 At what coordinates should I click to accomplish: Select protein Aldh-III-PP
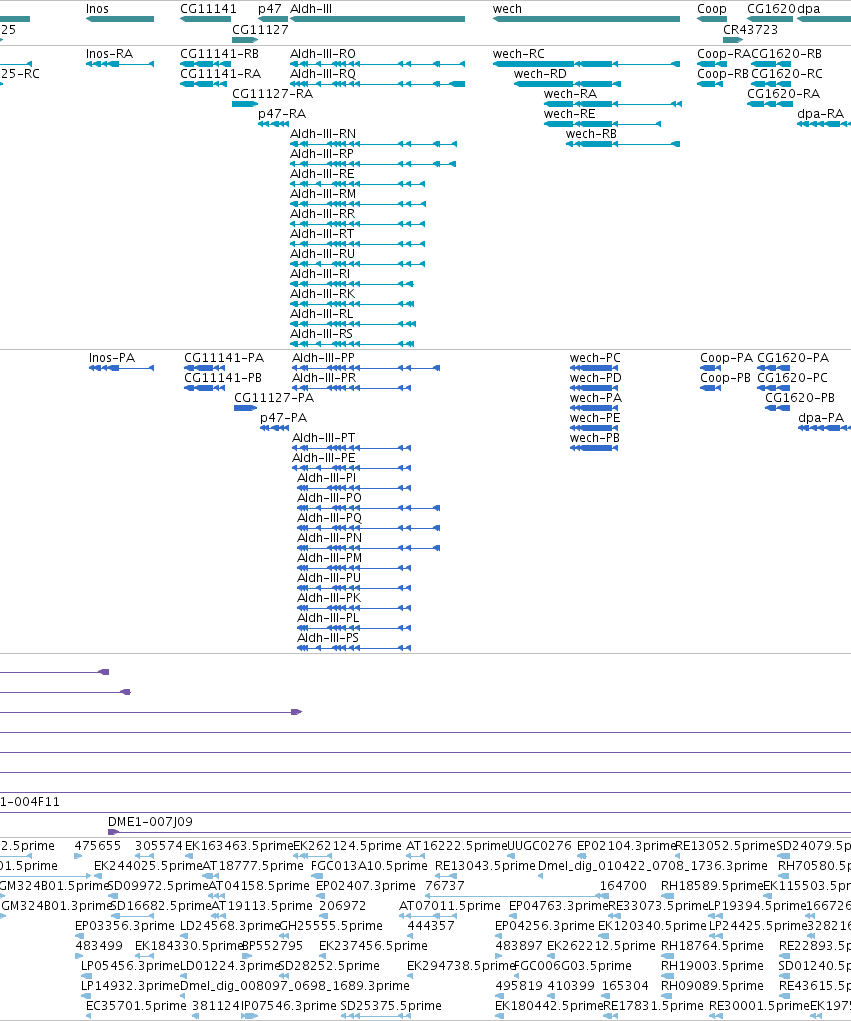[366, 368]
